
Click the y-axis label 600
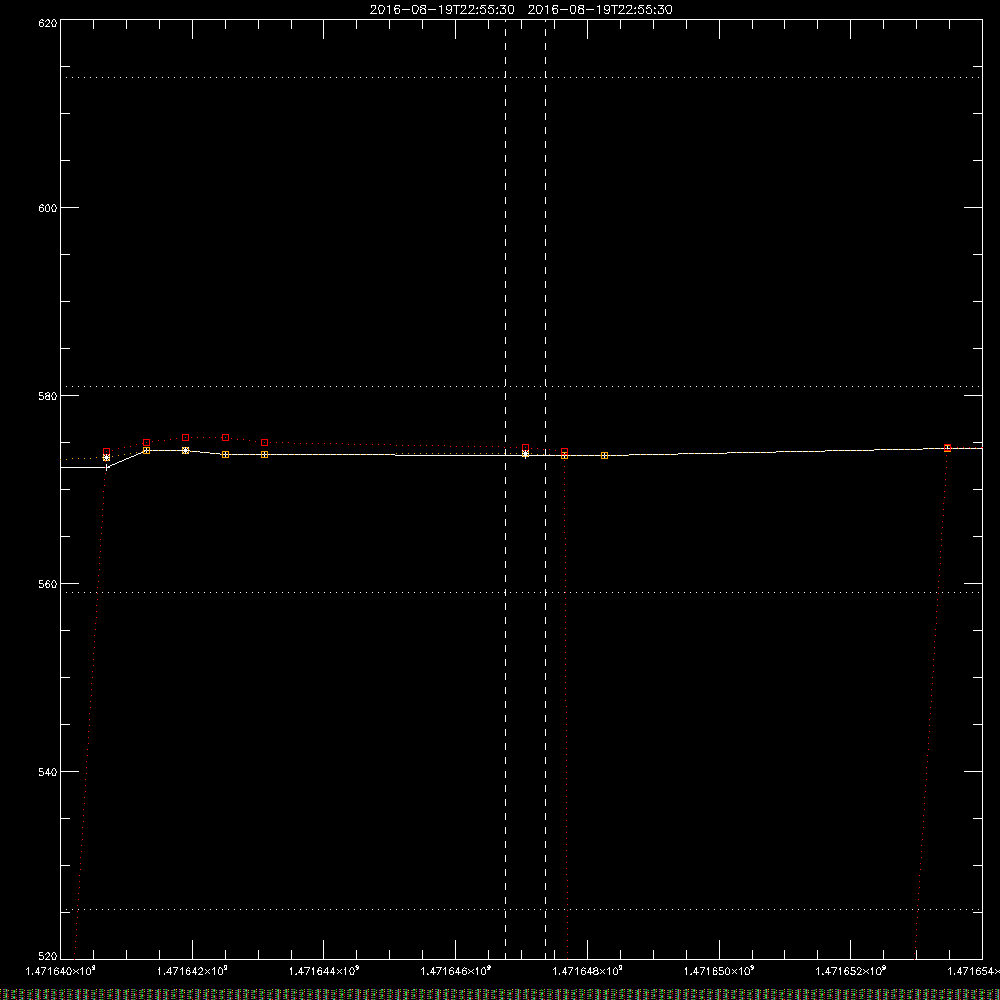[x=48, y=208]
